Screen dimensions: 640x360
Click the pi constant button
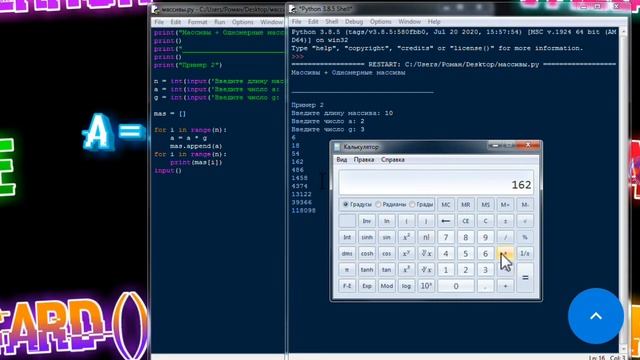click(347, 269)
